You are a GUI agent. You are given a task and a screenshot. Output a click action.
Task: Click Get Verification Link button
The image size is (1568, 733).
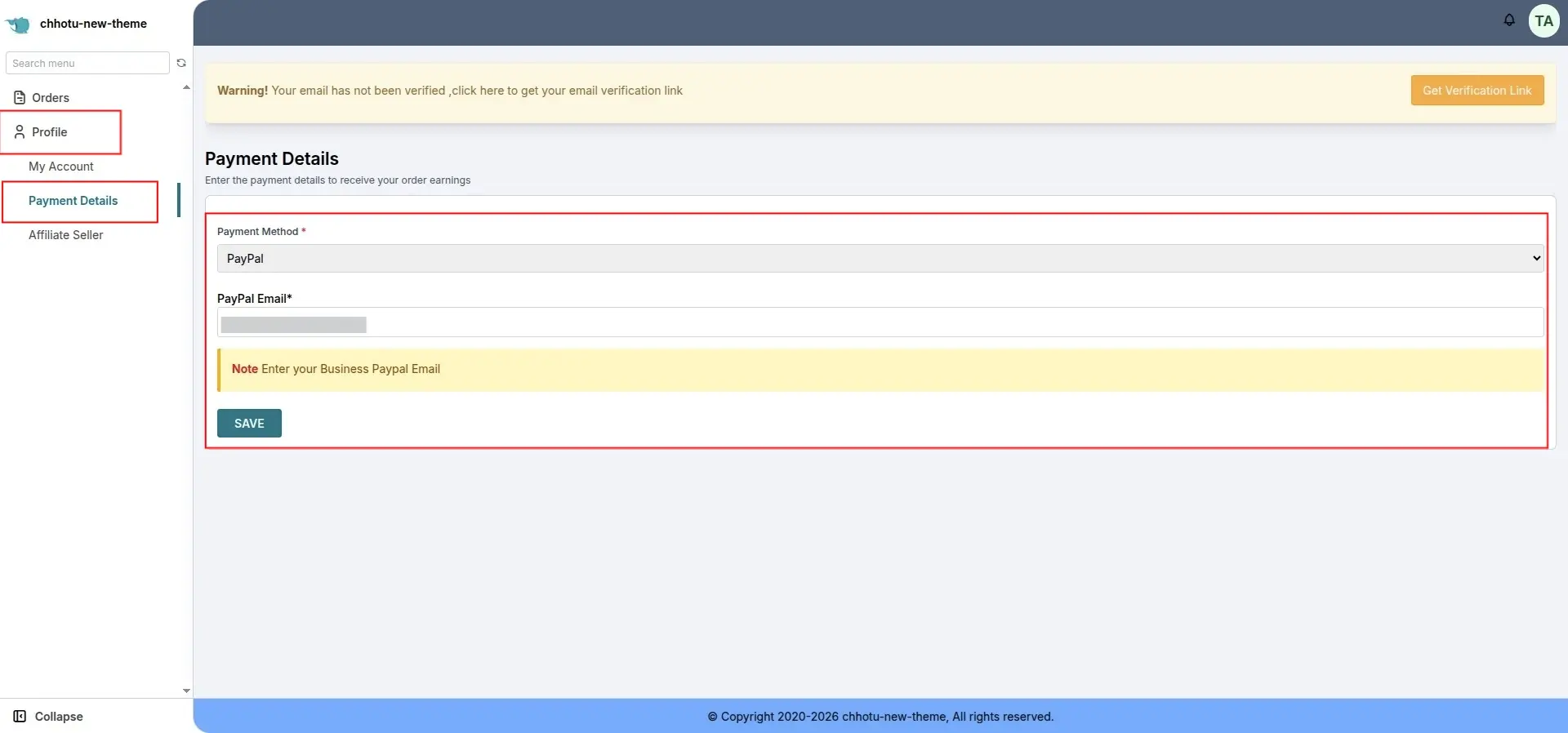[1477, 91]
